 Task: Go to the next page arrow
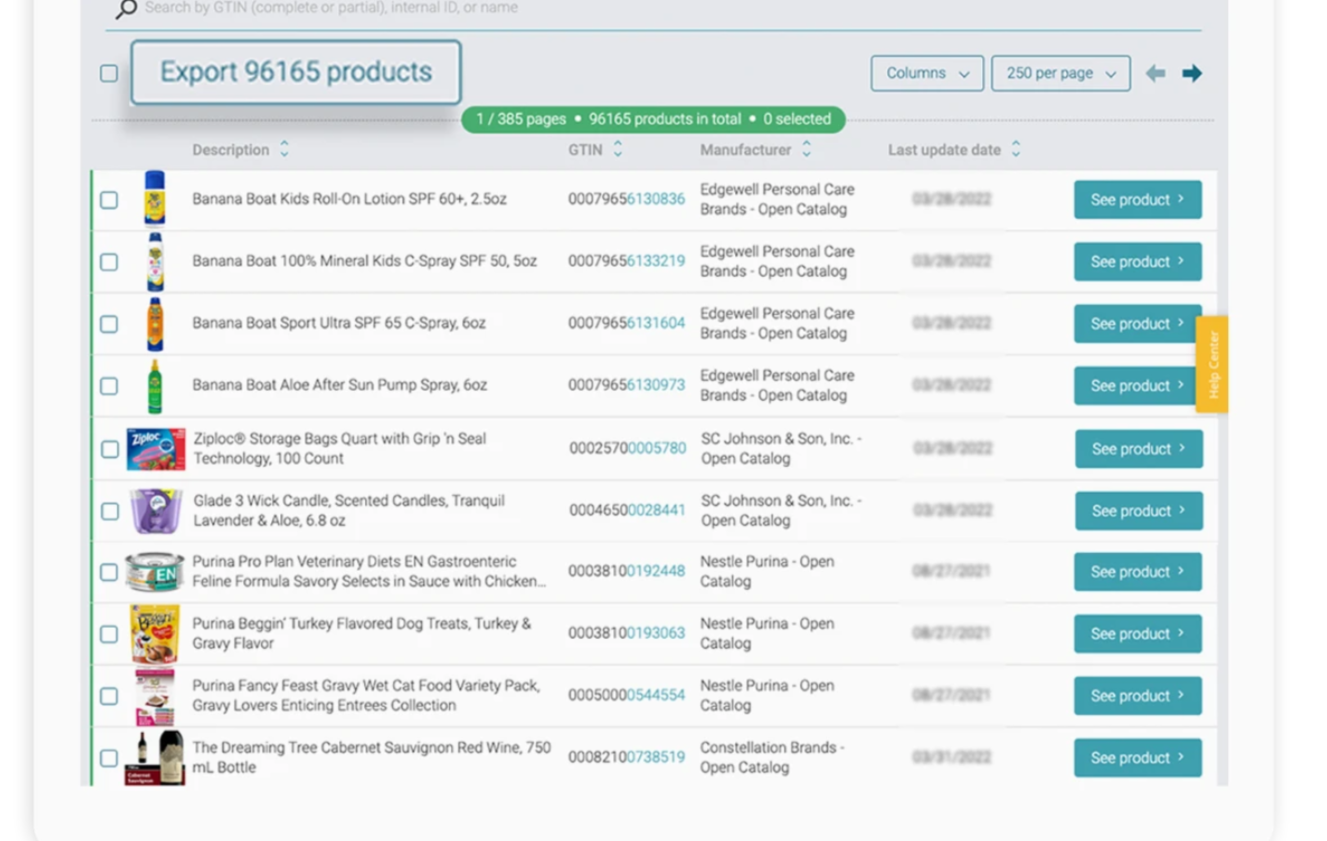pyautogui.click(x=1192, y=73)
